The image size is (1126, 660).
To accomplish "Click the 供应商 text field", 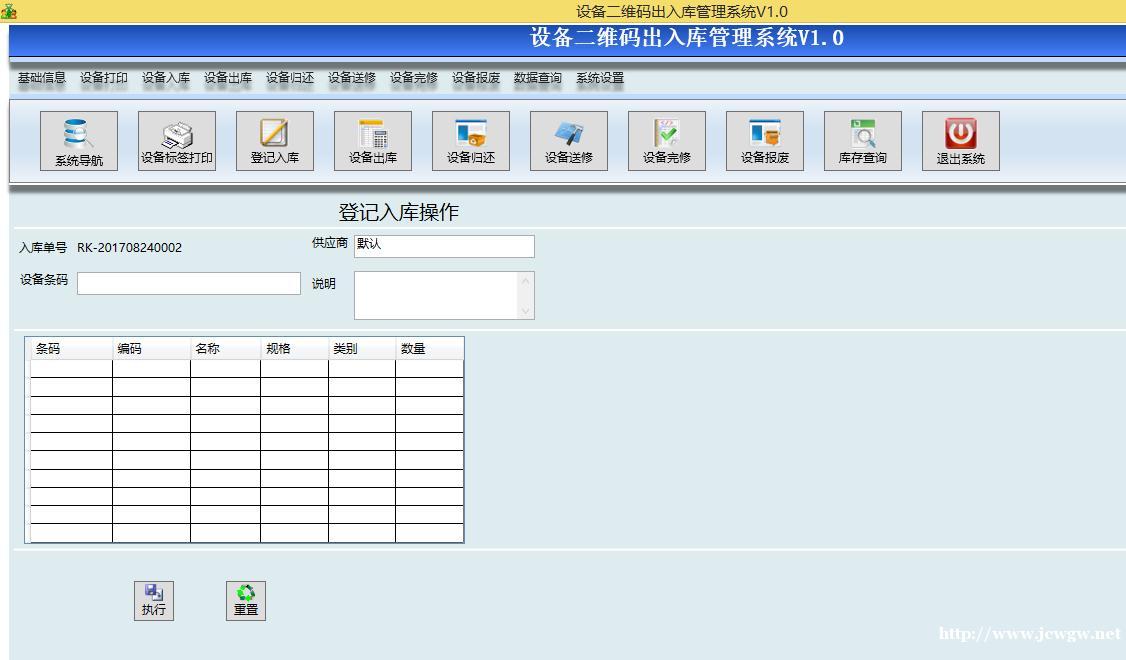I will [x=444, y=246].
